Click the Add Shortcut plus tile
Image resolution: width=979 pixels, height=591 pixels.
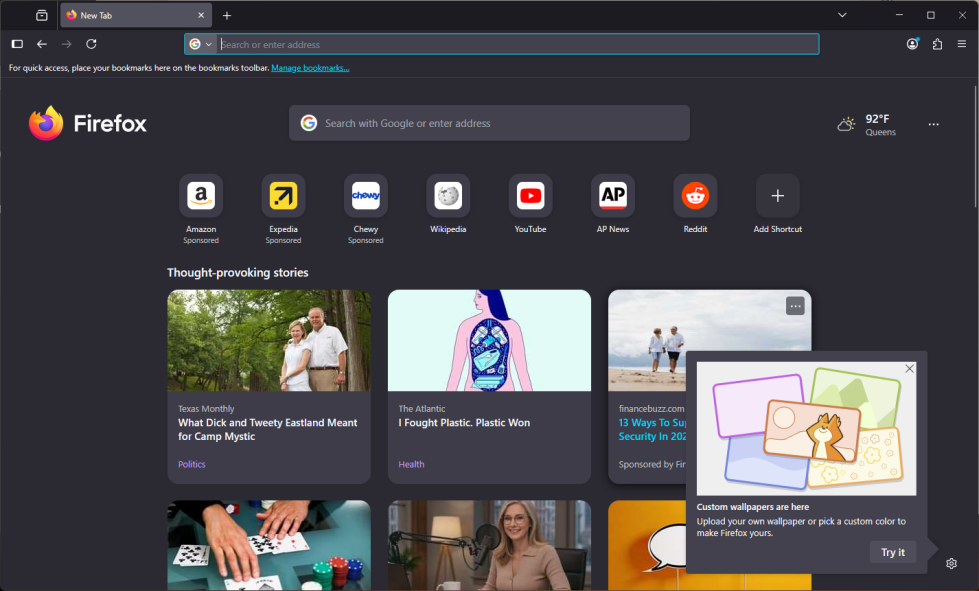pyautogui.click(x=777, y=196)
